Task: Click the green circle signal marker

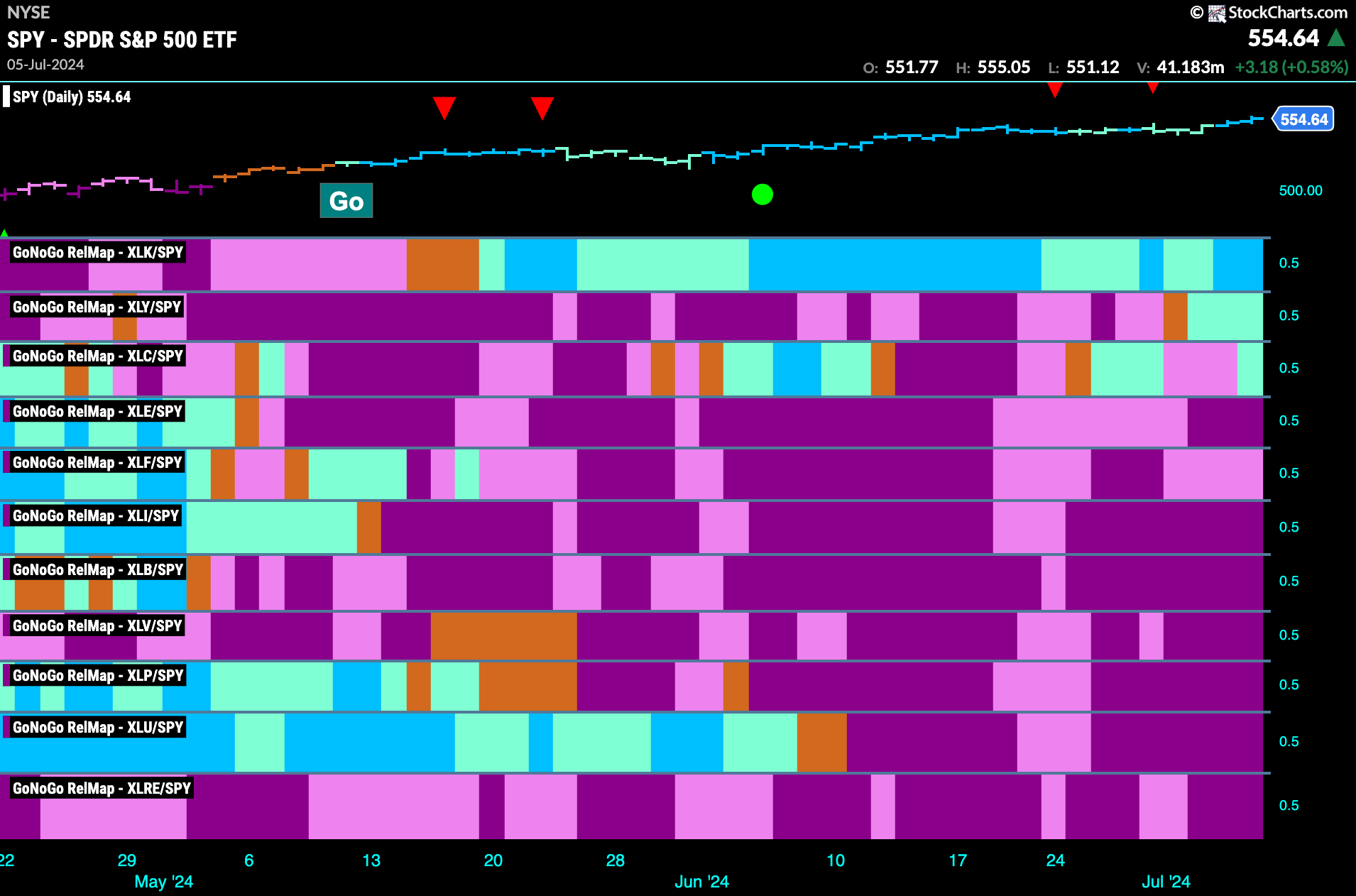Action: (762, 194)
